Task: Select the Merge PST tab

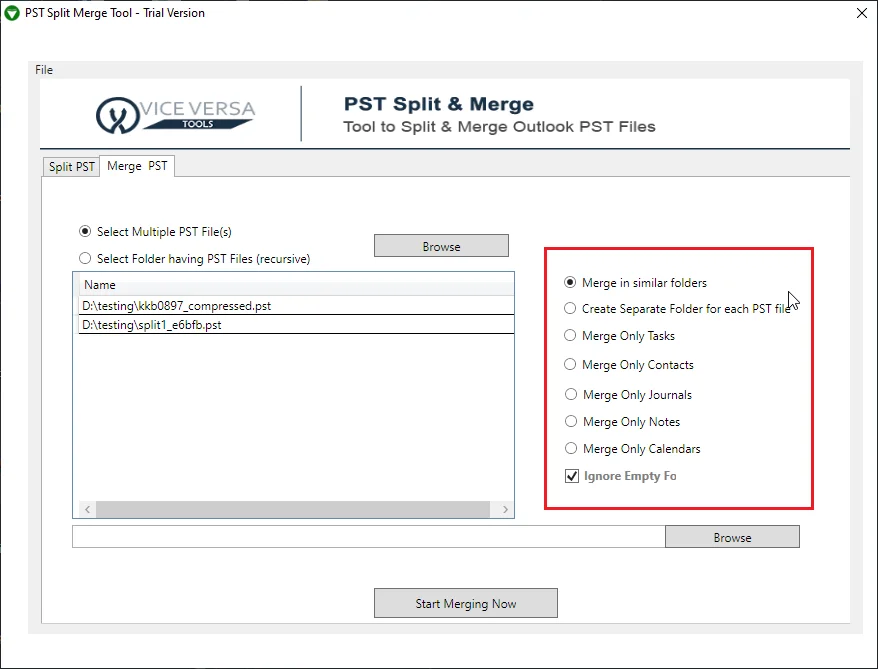Action: 137,166
